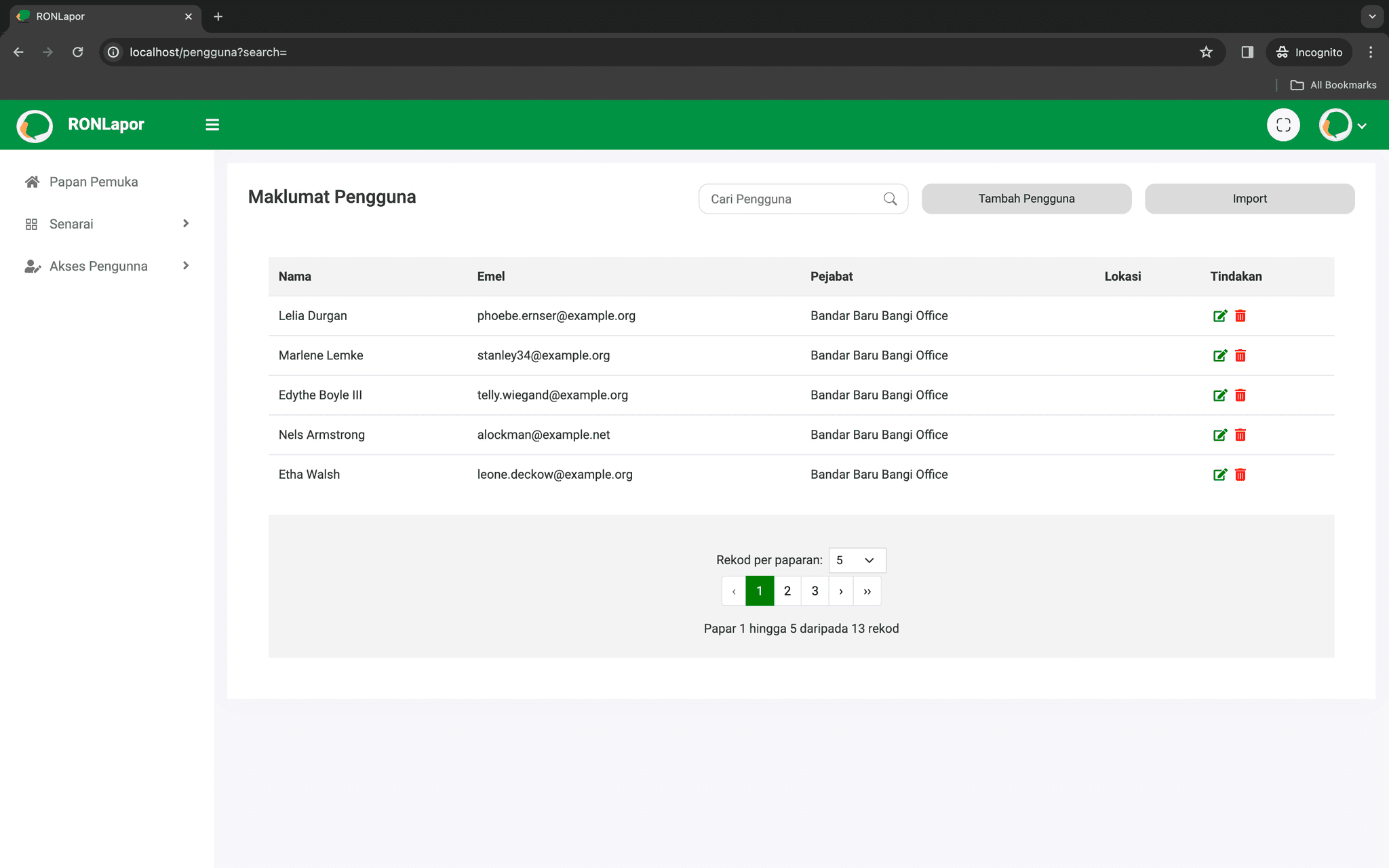Edit the Marlene Lemke user record

[x=1219, y=355]
